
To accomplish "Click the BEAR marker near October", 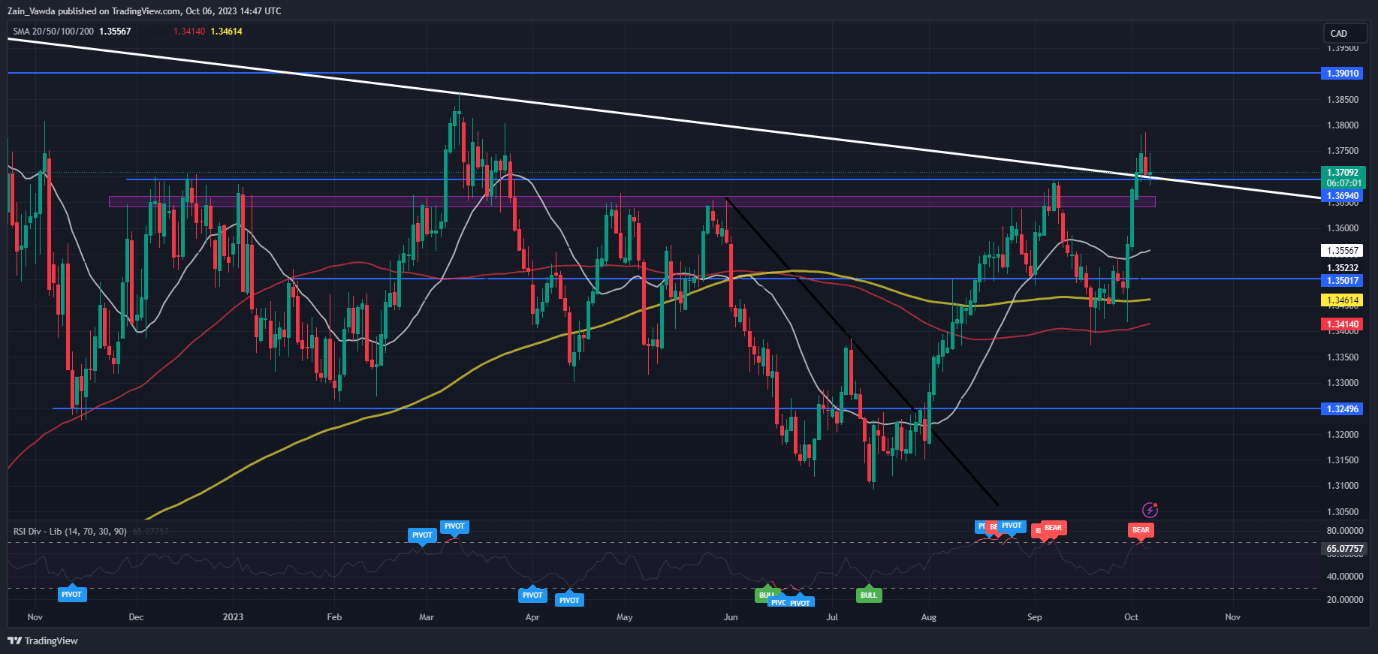I will coord(1140,528).
